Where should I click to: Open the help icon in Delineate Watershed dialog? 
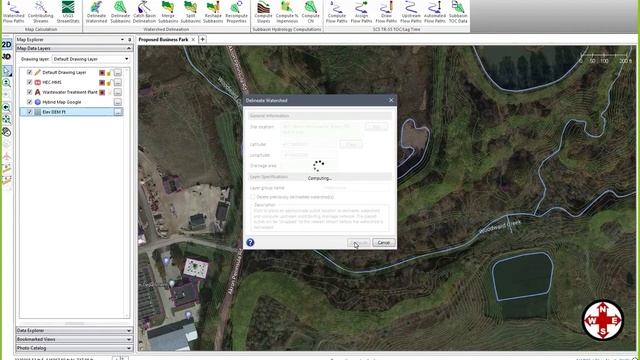[250, 242]
